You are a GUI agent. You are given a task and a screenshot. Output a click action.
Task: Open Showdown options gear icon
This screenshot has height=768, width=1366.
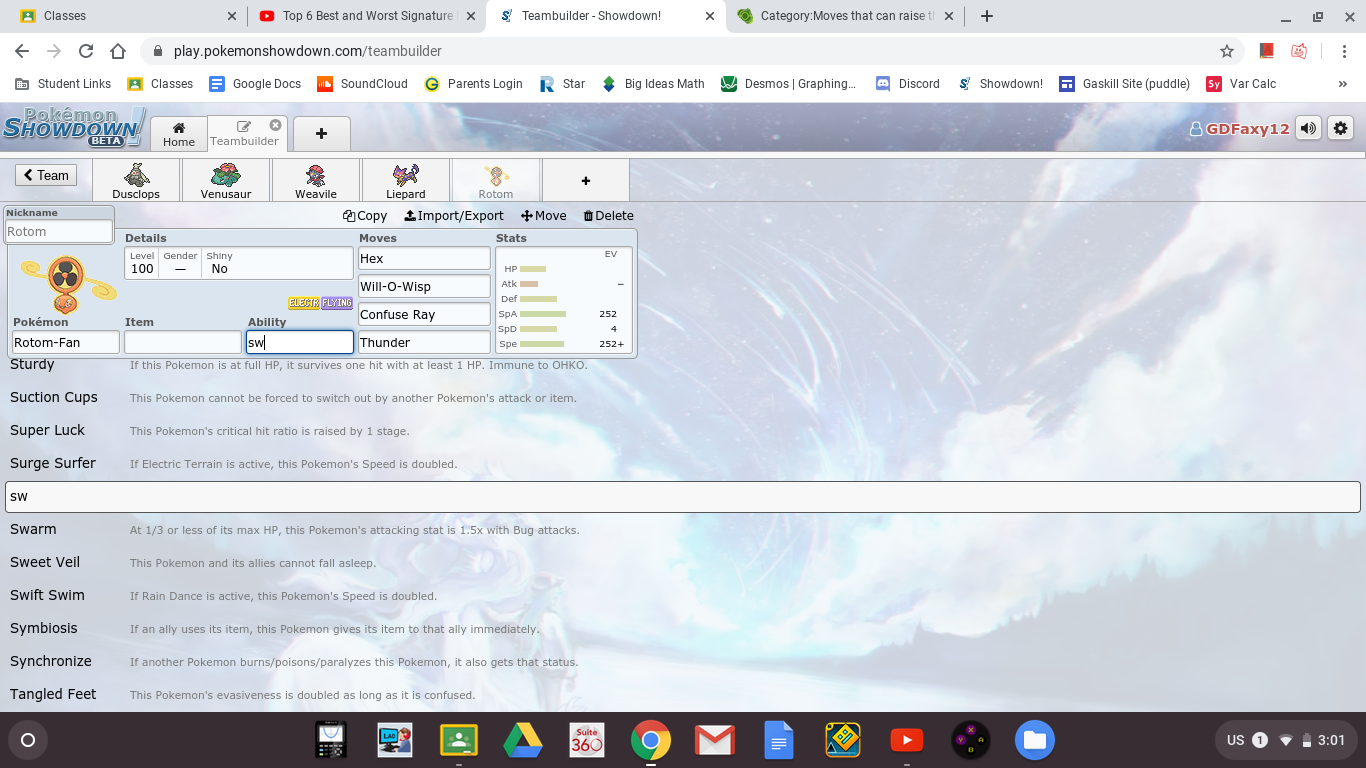[1340, 128]
